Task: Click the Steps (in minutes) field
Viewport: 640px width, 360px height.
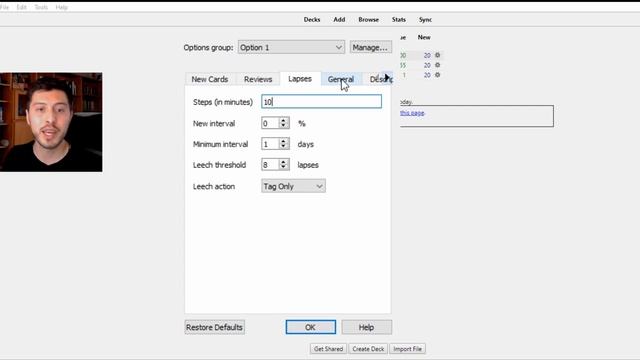Action: 321,102
